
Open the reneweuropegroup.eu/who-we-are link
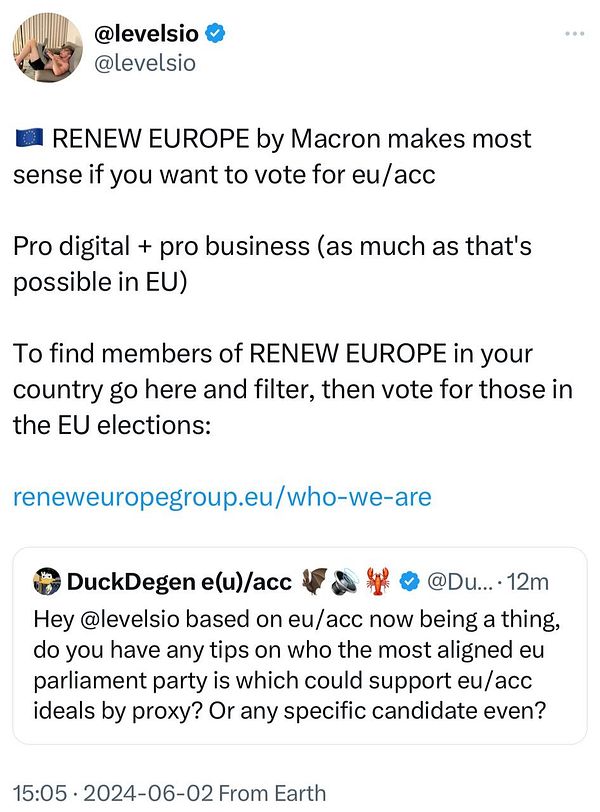pyautogui.click(x=222, y=497)
